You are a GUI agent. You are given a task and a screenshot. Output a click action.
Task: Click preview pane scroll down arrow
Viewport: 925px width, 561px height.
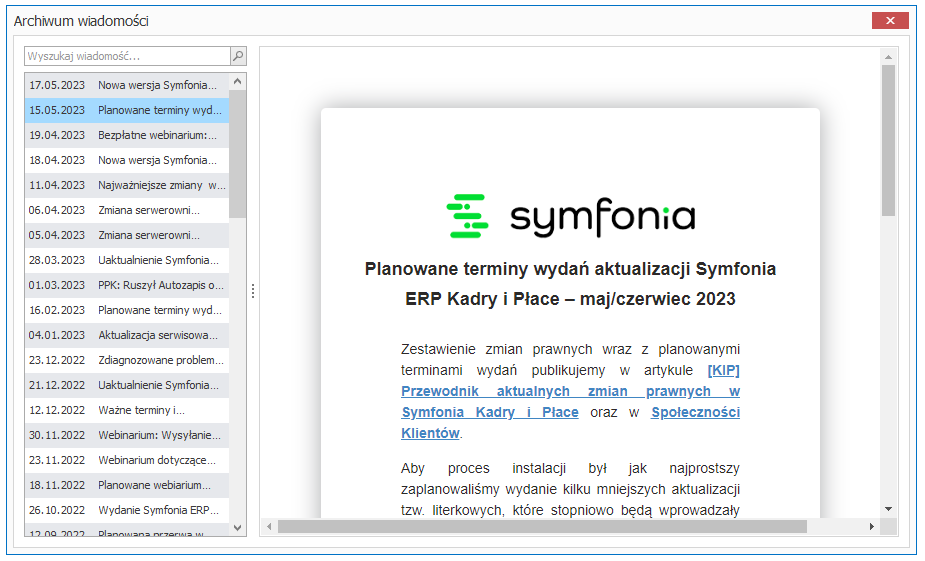pyautogui.click(x=888, y=508)
